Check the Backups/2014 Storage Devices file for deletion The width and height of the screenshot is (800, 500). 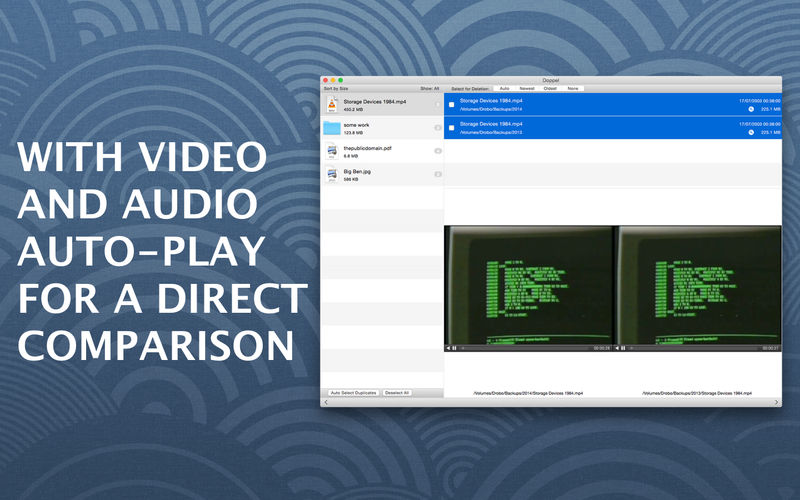click(452, 105)
